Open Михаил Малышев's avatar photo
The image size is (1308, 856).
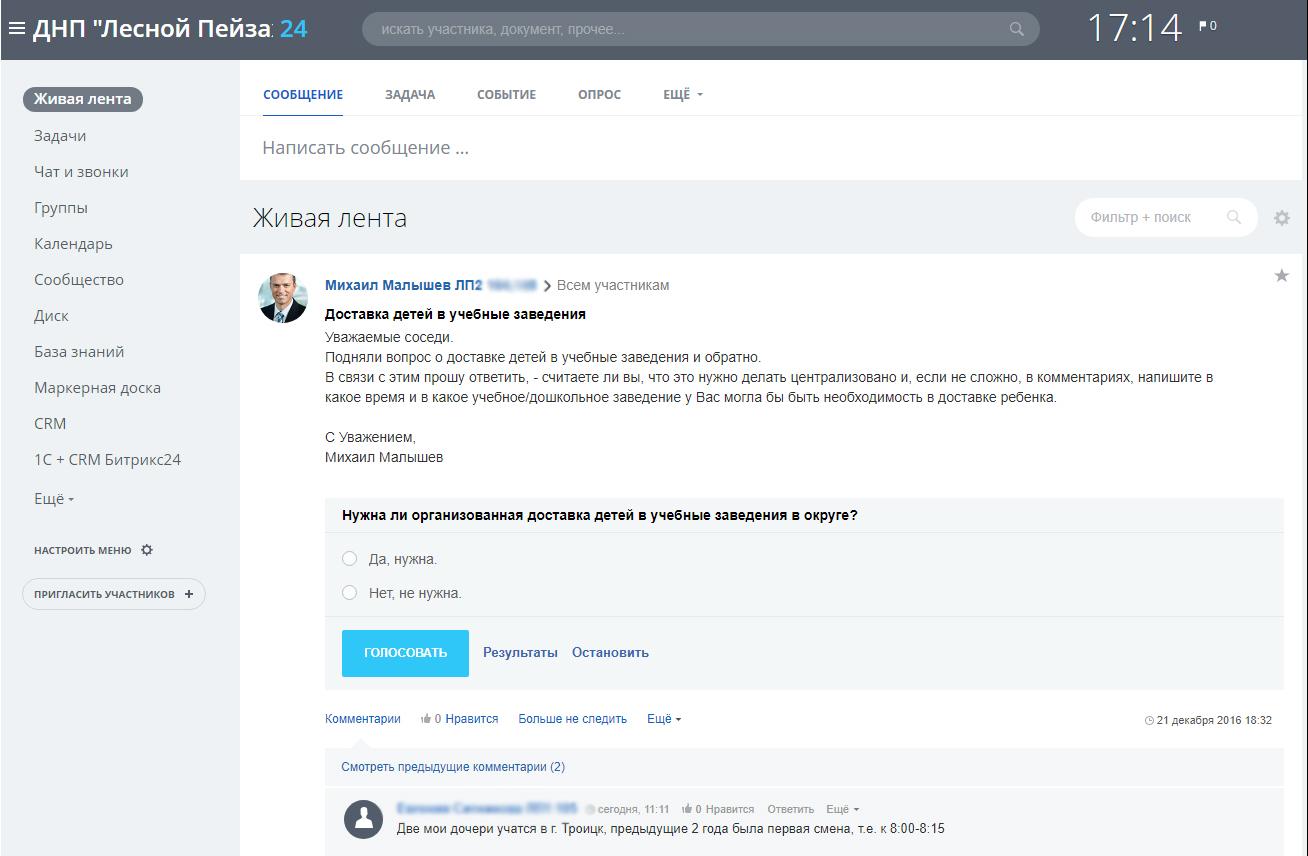point(283,297)
